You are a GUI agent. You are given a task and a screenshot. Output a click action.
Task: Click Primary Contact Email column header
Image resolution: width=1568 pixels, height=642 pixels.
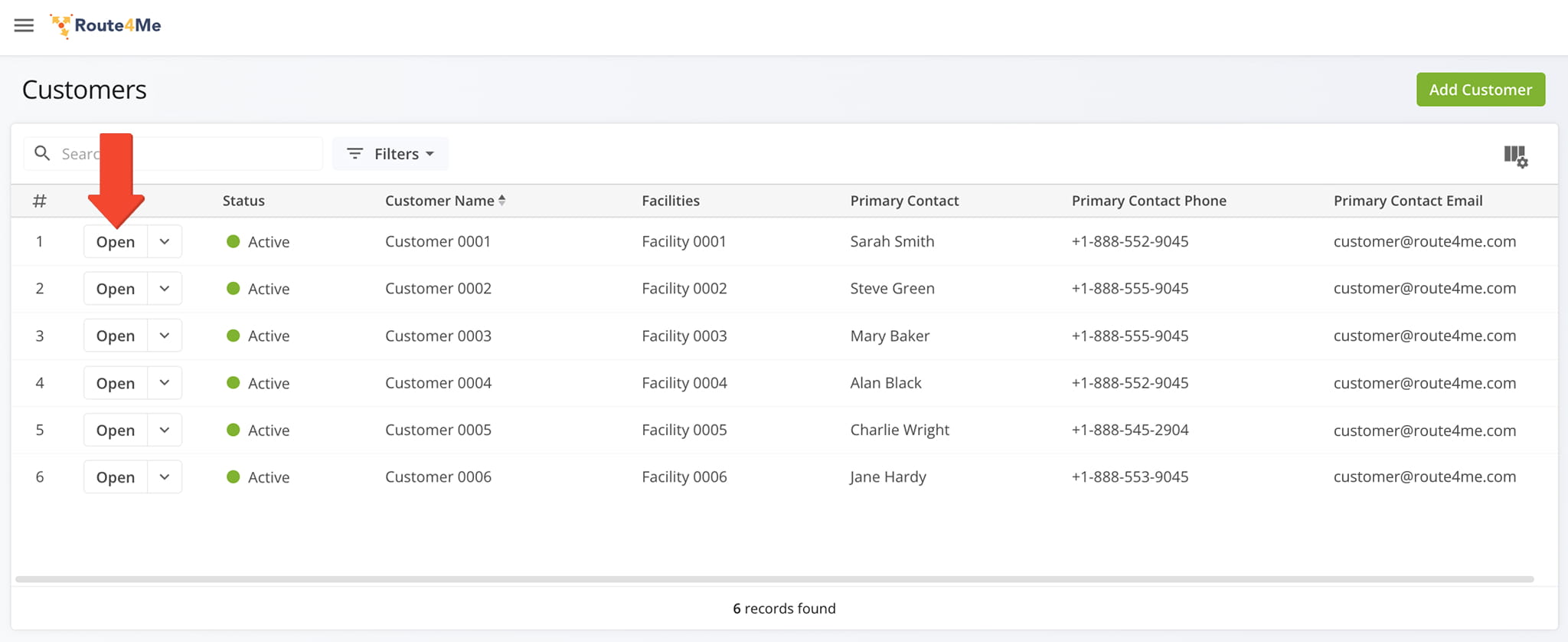pyautogui.click(x=1408, y=201)
